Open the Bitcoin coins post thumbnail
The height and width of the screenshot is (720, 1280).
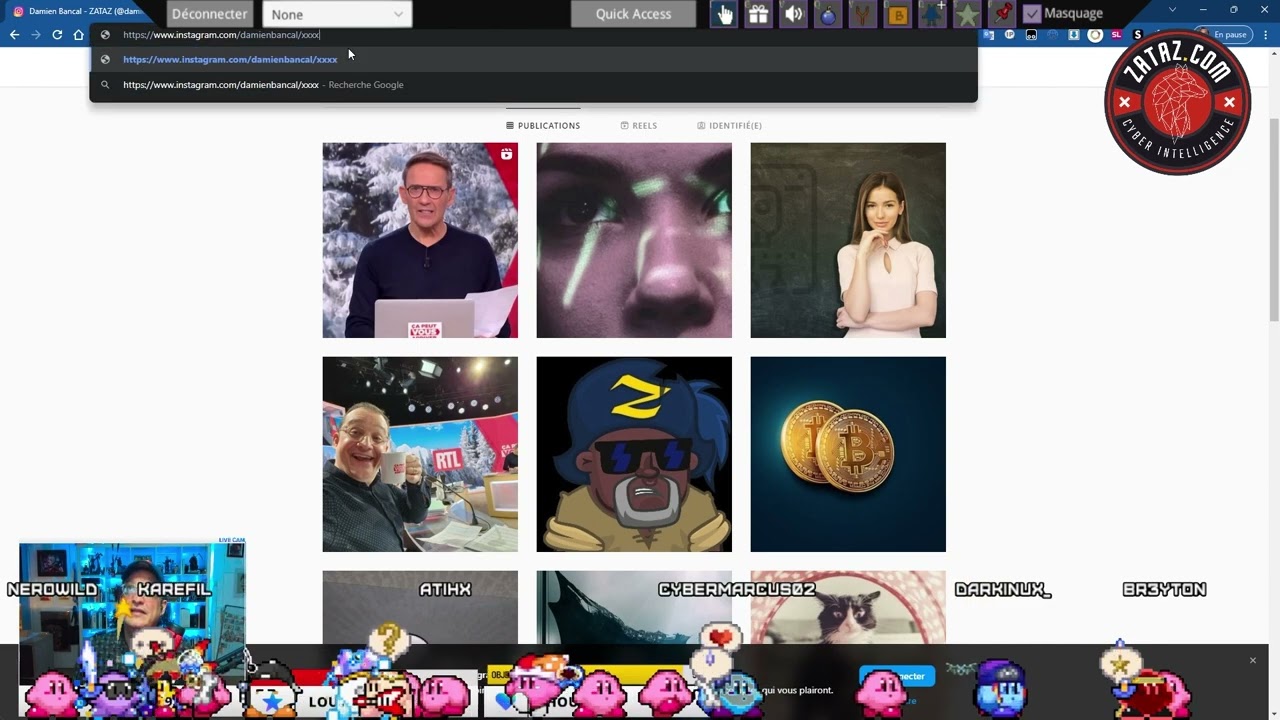click(848, 454)
